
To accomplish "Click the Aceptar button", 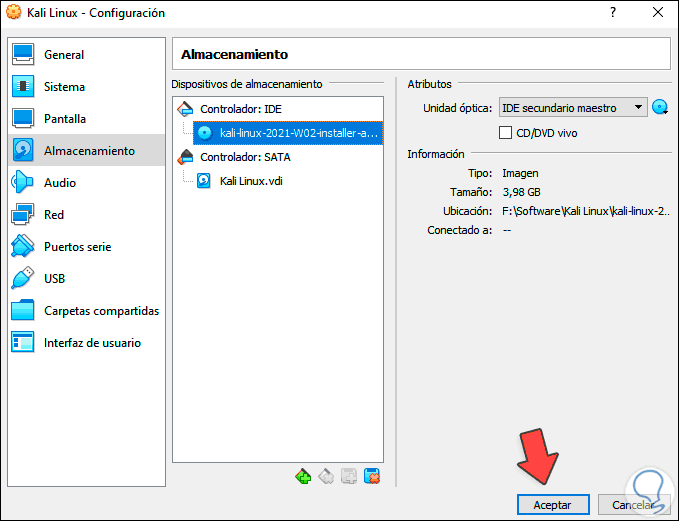I will tap(553, 505).
